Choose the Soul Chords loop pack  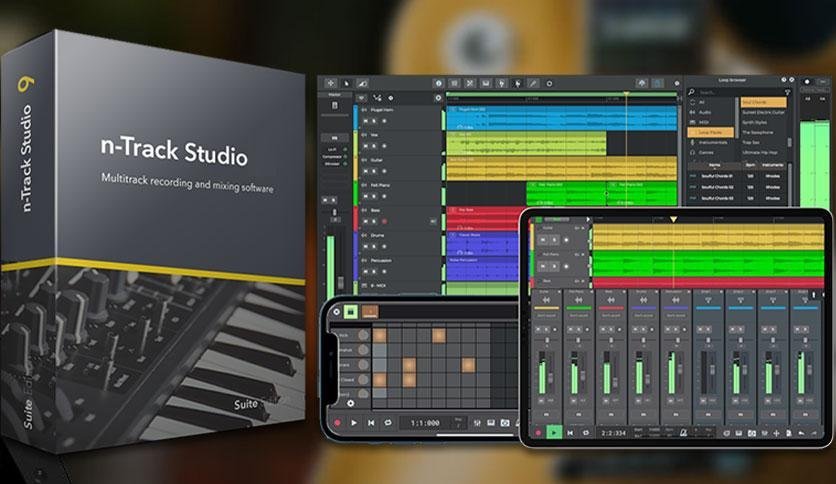click(x=762, y=102)
